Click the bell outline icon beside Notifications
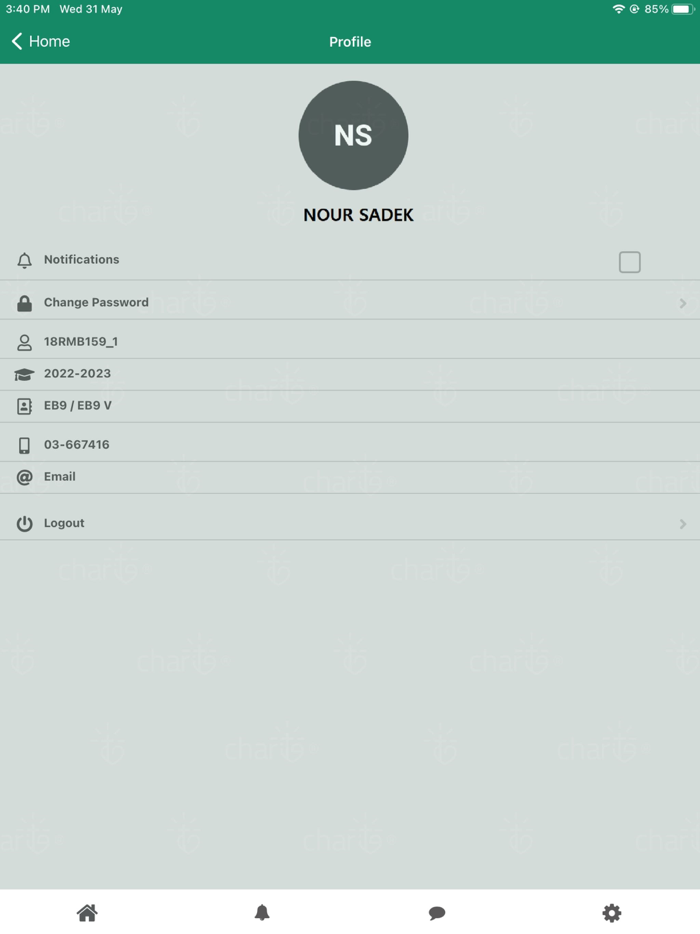The width and height of the screenshot is (700, 934). (24, 260)
